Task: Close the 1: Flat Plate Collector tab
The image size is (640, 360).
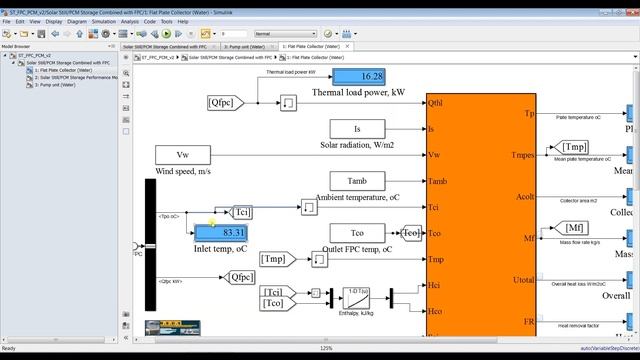Action: click(x=347, y=47)
